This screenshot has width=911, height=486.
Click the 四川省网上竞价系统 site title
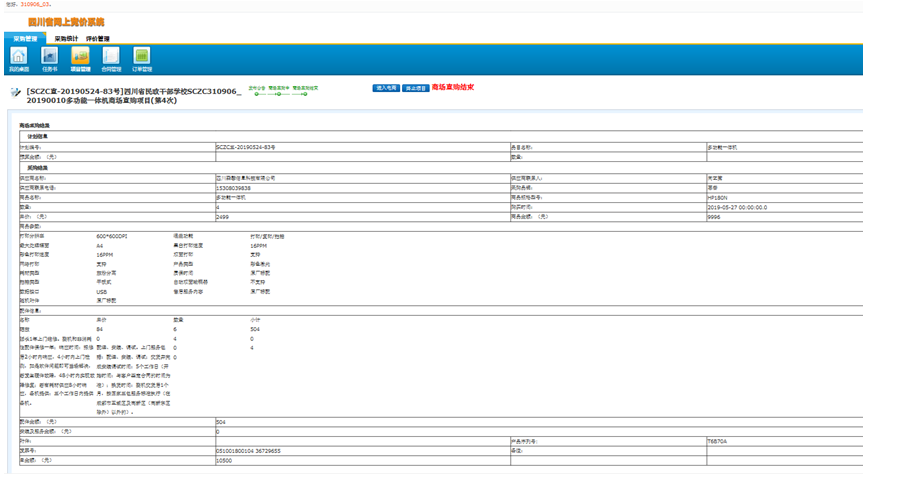[x=65, y=22]
